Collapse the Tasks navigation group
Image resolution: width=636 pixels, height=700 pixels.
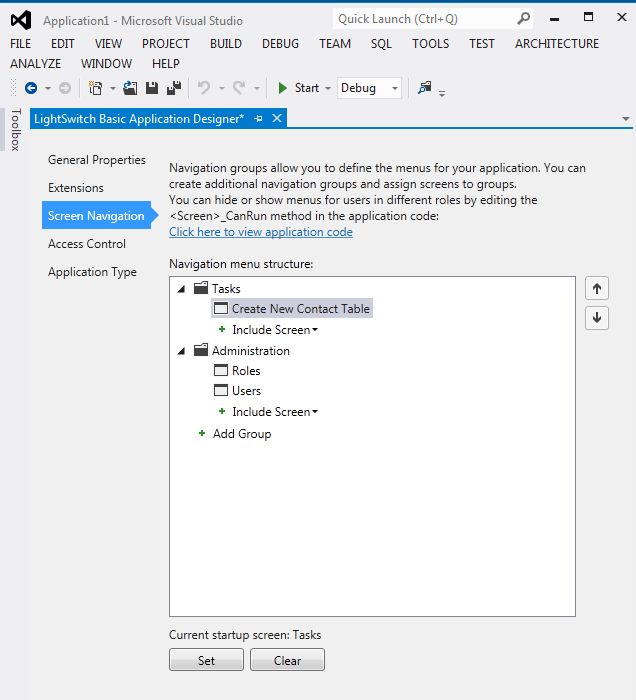point(181,289)
